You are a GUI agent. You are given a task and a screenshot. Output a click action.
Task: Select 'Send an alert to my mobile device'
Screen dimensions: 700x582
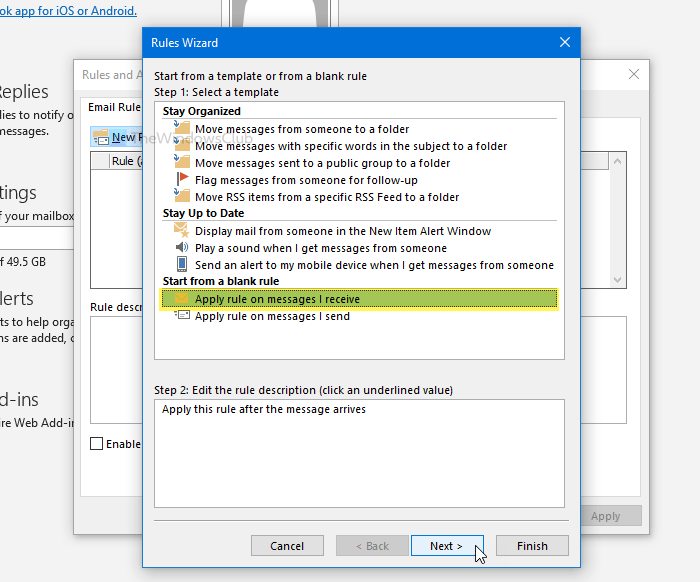click(374, 265)
